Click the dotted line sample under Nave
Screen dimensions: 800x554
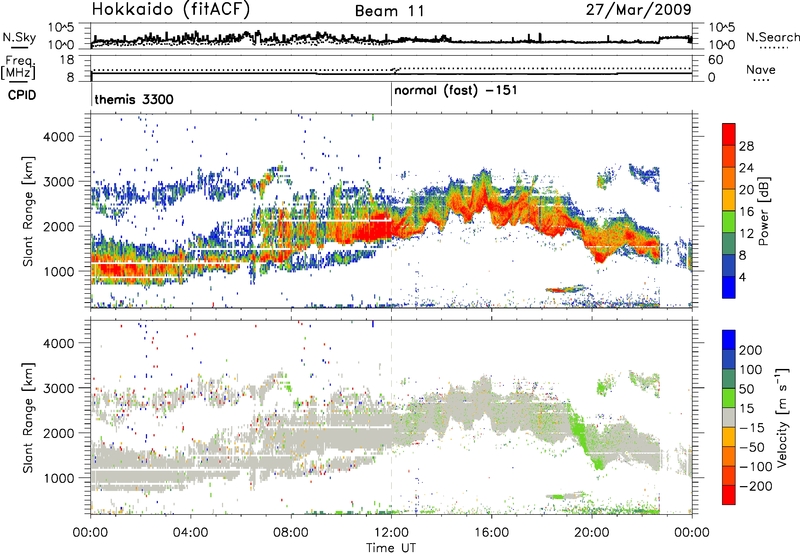pos(761,81)
